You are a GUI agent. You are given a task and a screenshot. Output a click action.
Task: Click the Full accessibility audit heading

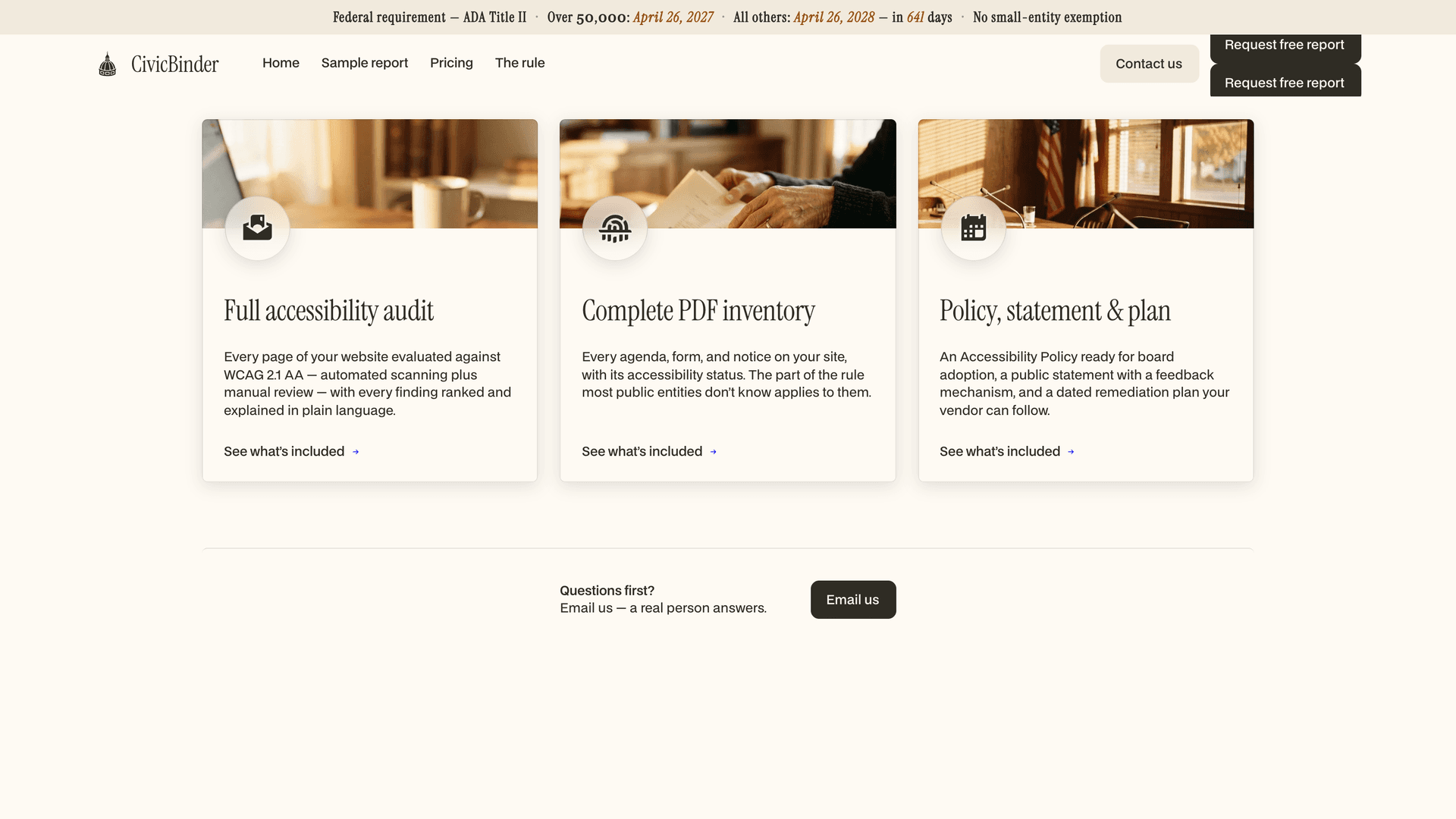point(328,311)
